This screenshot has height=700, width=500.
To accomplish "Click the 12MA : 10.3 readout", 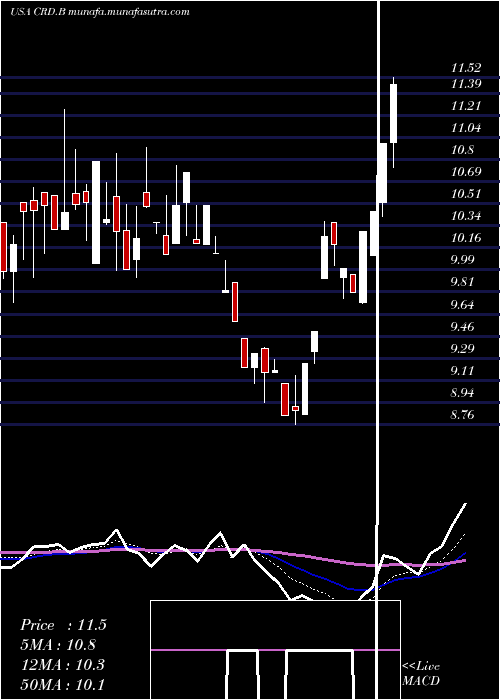I will (62, 665).
